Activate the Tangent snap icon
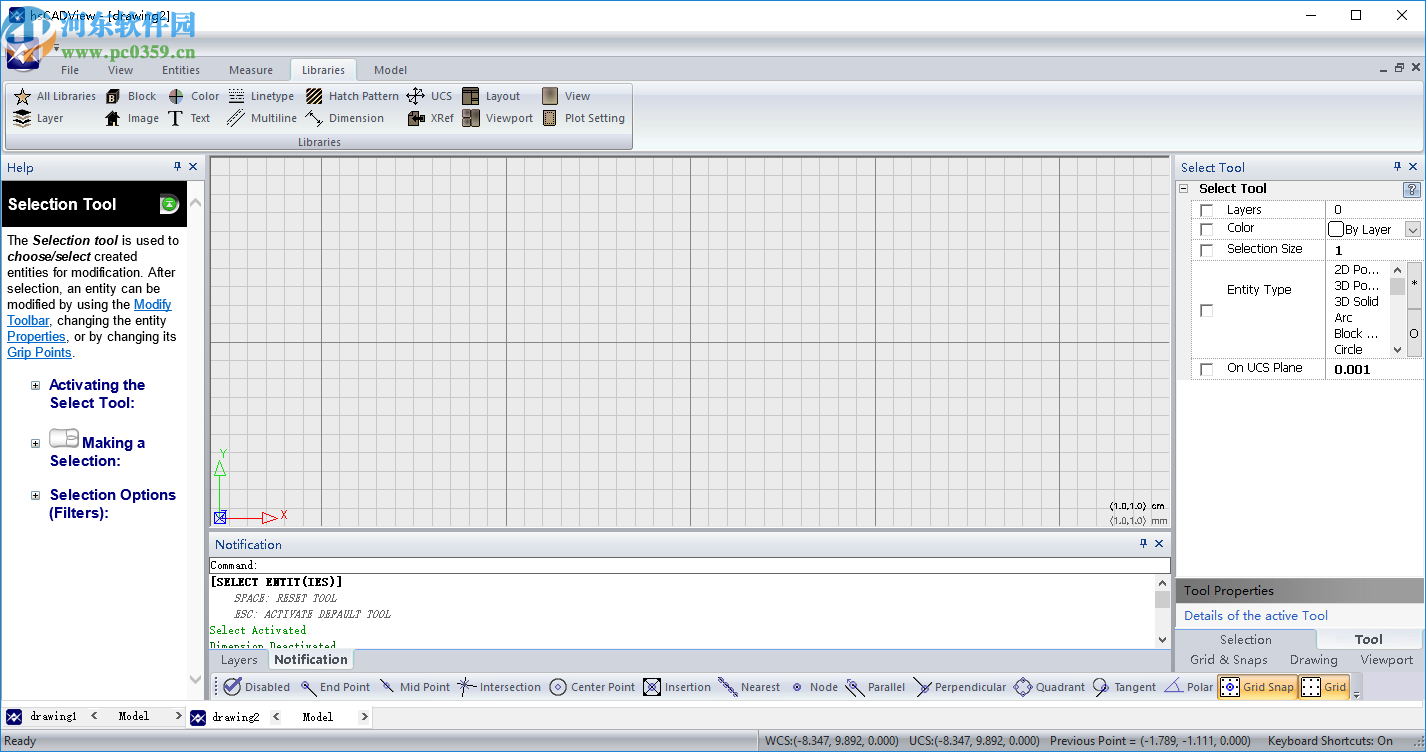Image resolution: width=1426 pixels, height=752 pixels. click(1101, 687)
